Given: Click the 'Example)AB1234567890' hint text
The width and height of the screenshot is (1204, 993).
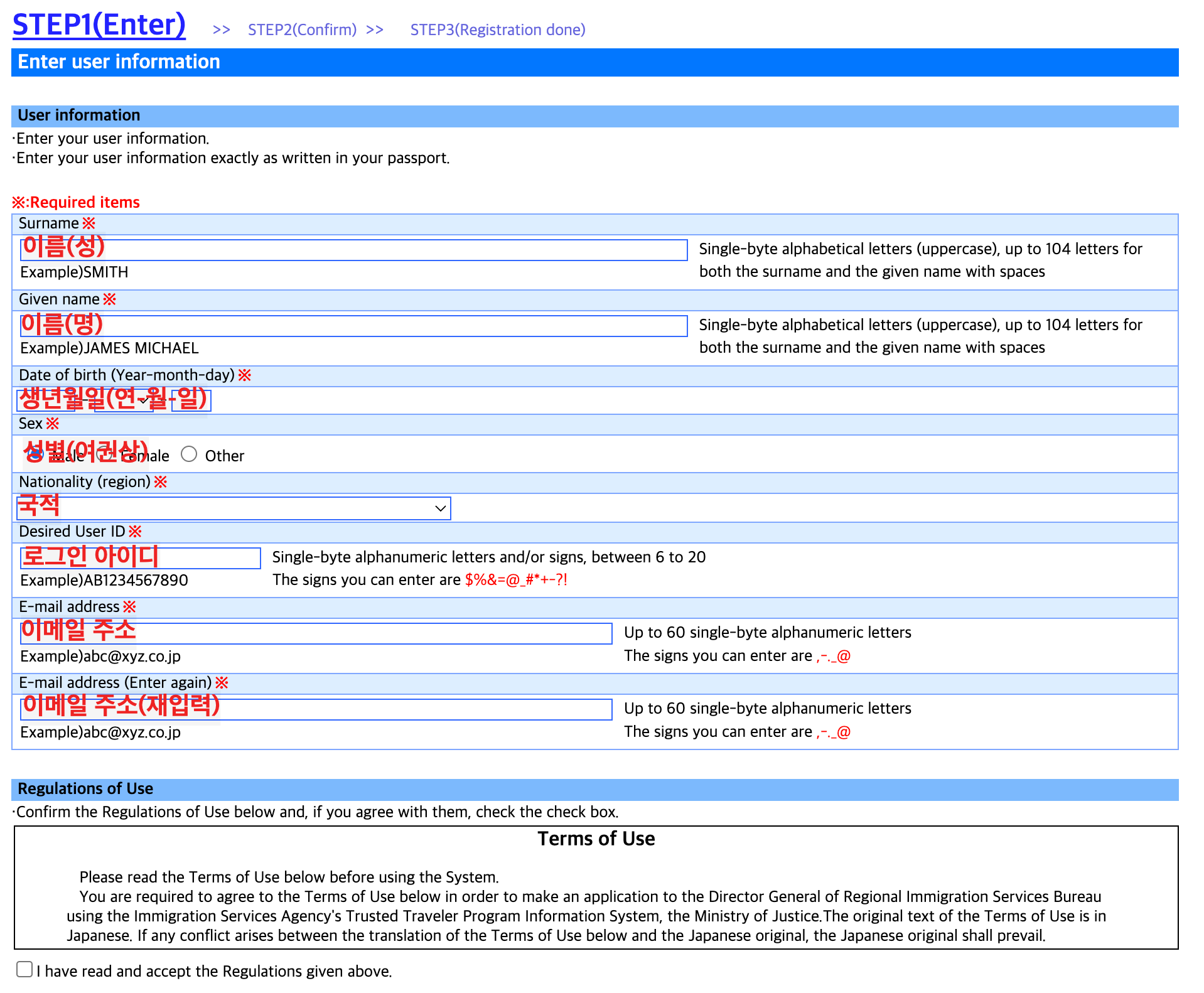Looking at the screenshot, I should tap(104, 581).
